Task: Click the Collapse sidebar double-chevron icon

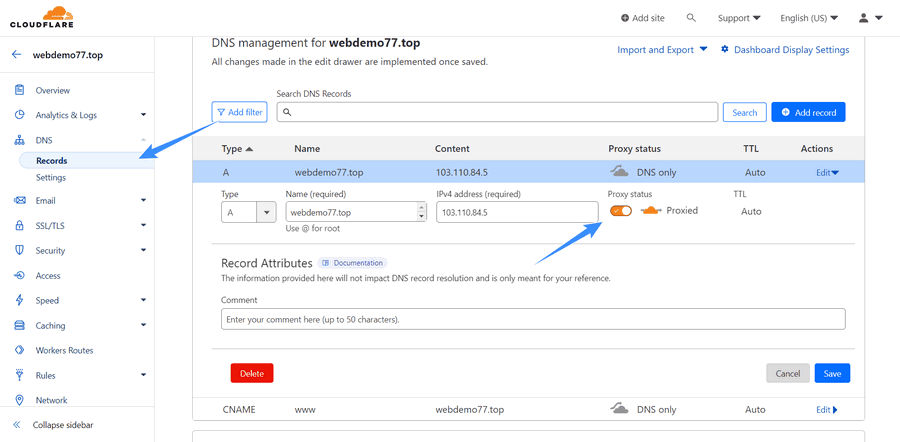Action: click(17, 425)
